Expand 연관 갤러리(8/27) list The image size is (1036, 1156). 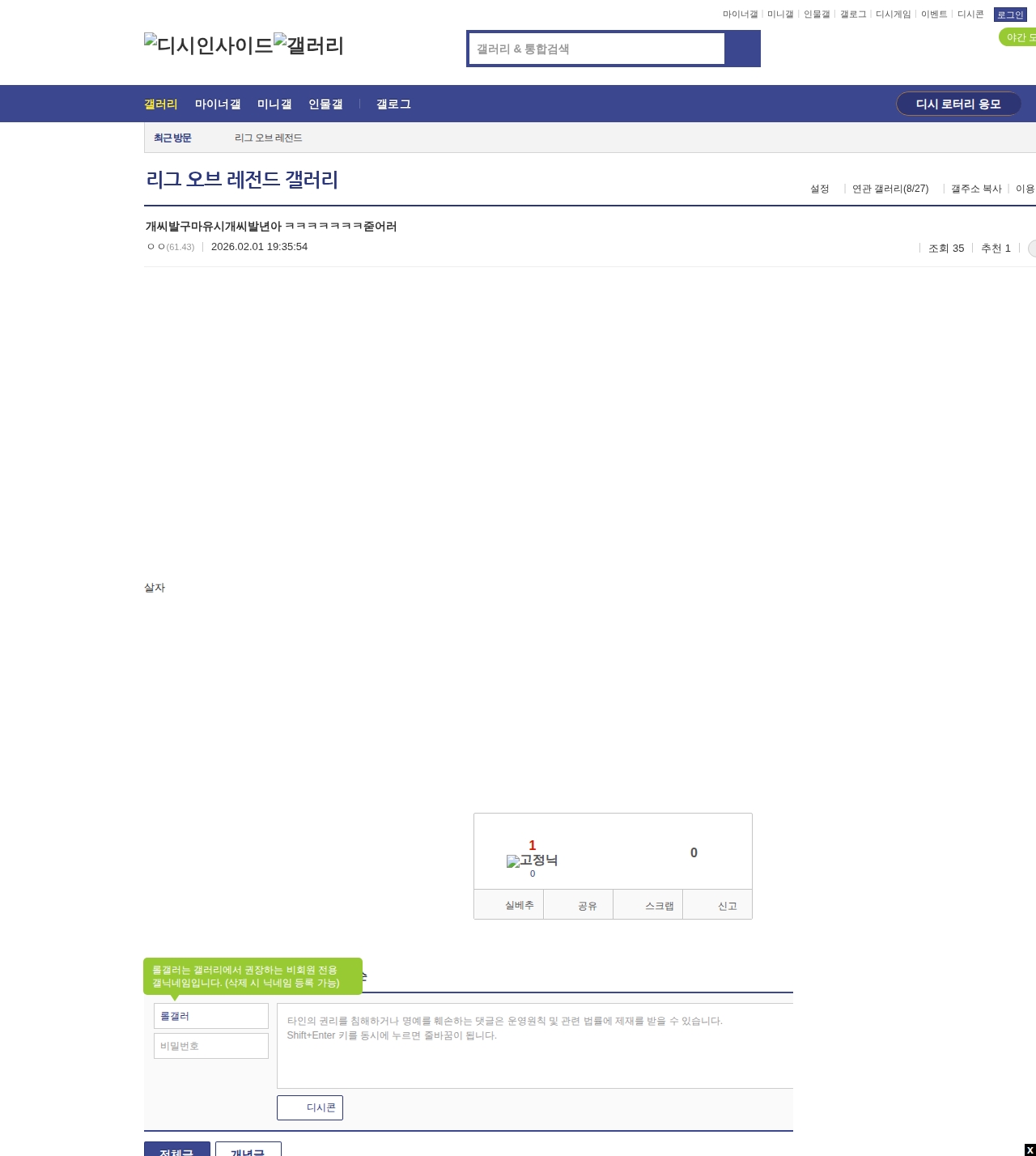[890, 189]
